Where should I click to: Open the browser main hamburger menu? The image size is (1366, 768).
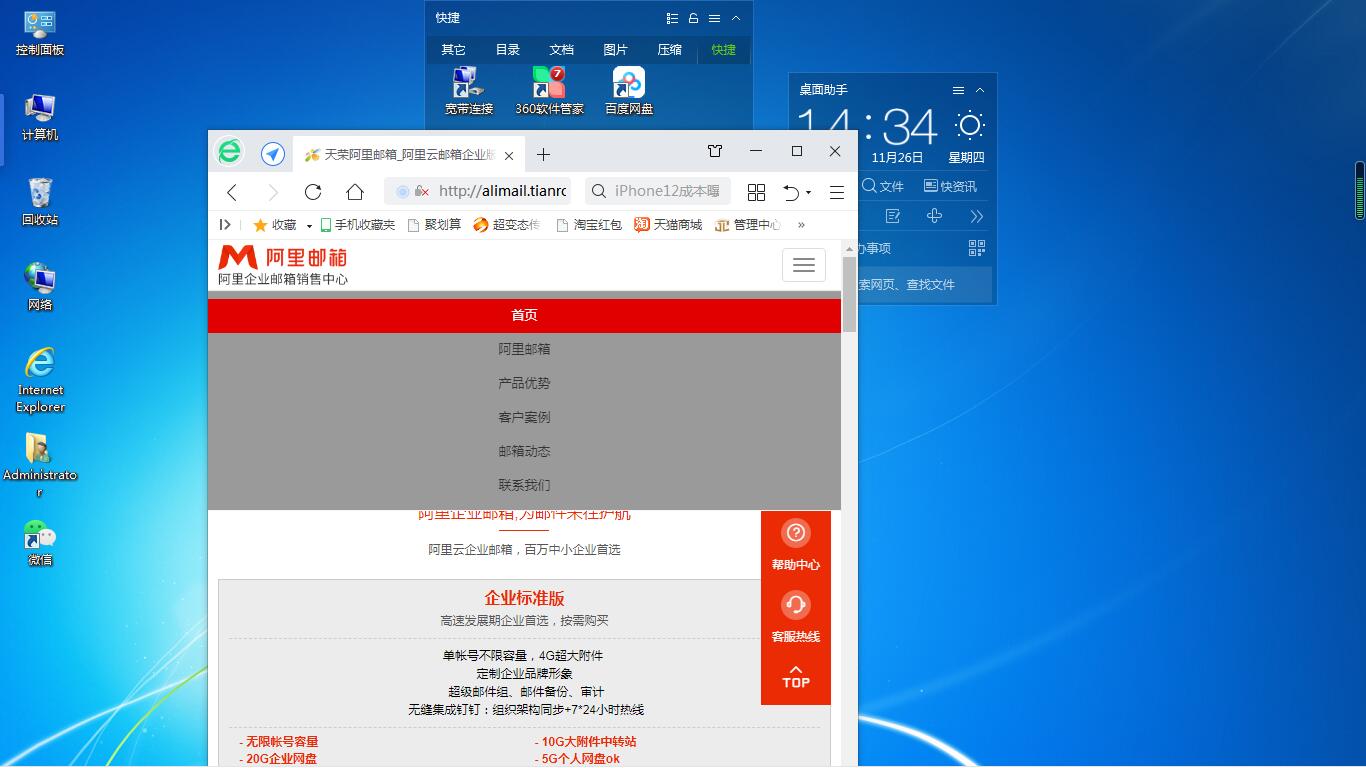pyautogui.click(x=837, y=192)
